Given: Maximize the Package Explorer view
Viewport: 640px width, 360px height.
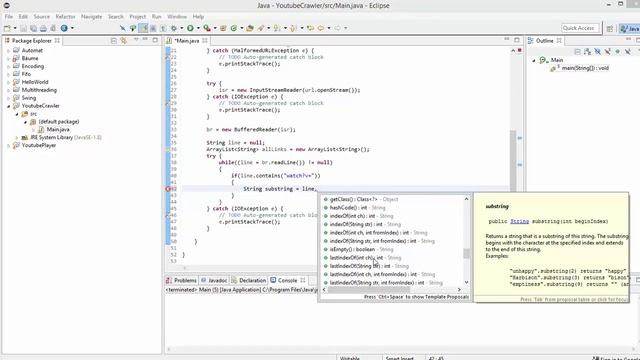Looking at the screenshot, I should click(155, 40).
